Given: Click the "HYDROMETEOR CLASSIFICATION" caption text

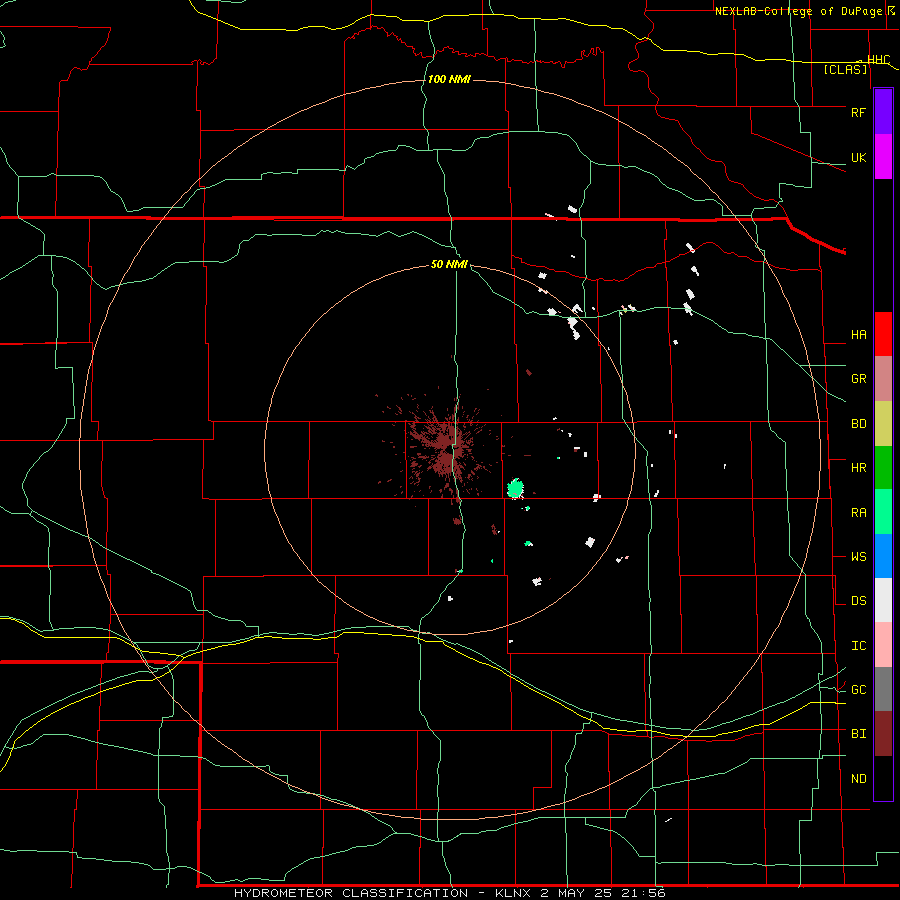Looking at the screenshot, I should [x=351, y=893].
